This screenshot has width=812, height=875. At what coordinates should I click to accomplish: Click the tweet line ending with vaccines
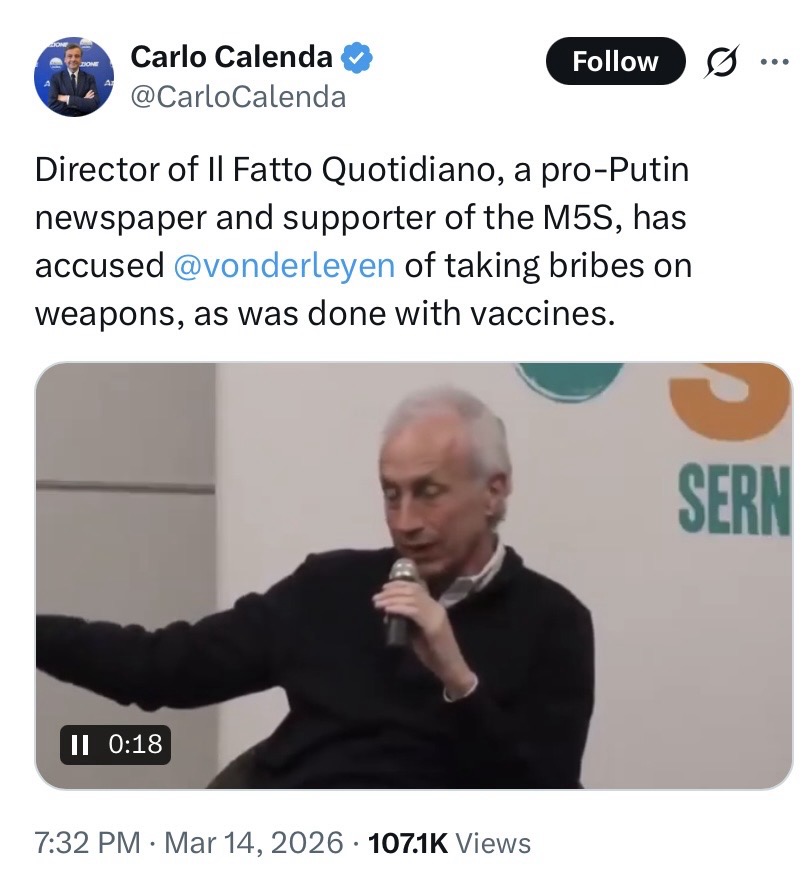[325, 314]
